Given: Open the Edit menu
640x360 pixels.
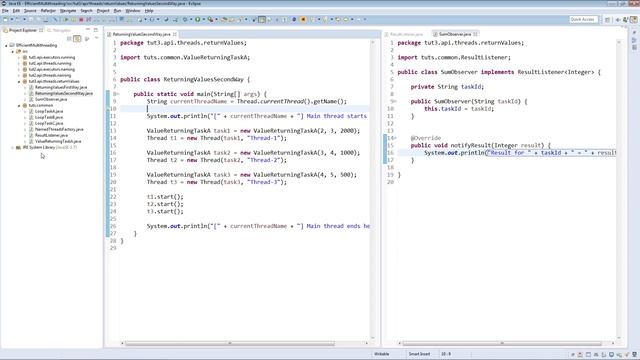Looking at the screenshot, I should (16, 11).
